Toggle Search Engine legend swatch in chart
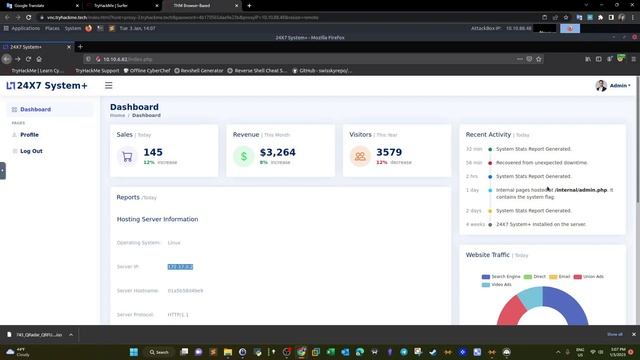640x360 pixels. tap(486, 277)
